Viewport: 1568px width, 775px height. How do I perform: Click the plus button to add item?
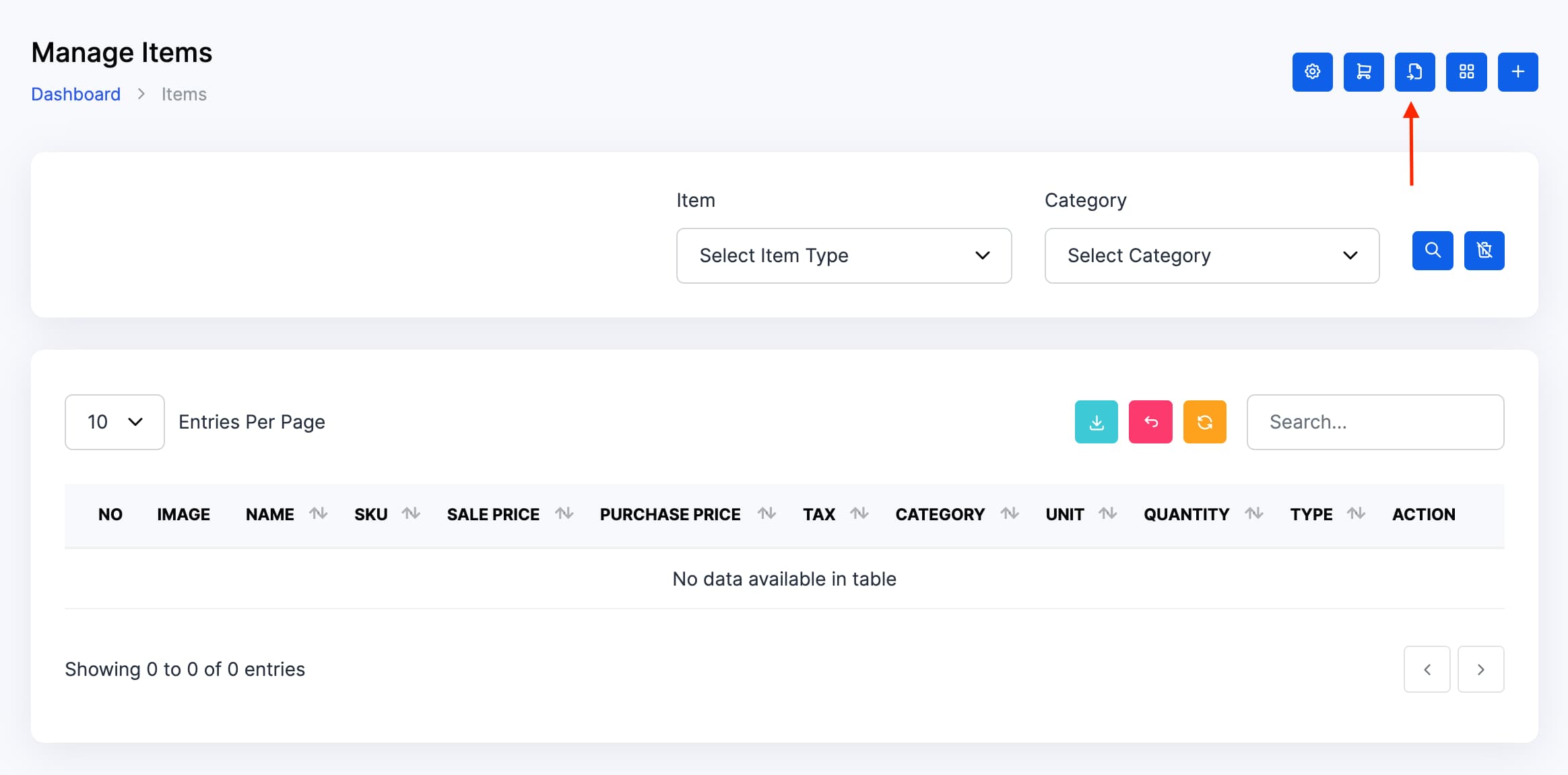coord(1517,71)
